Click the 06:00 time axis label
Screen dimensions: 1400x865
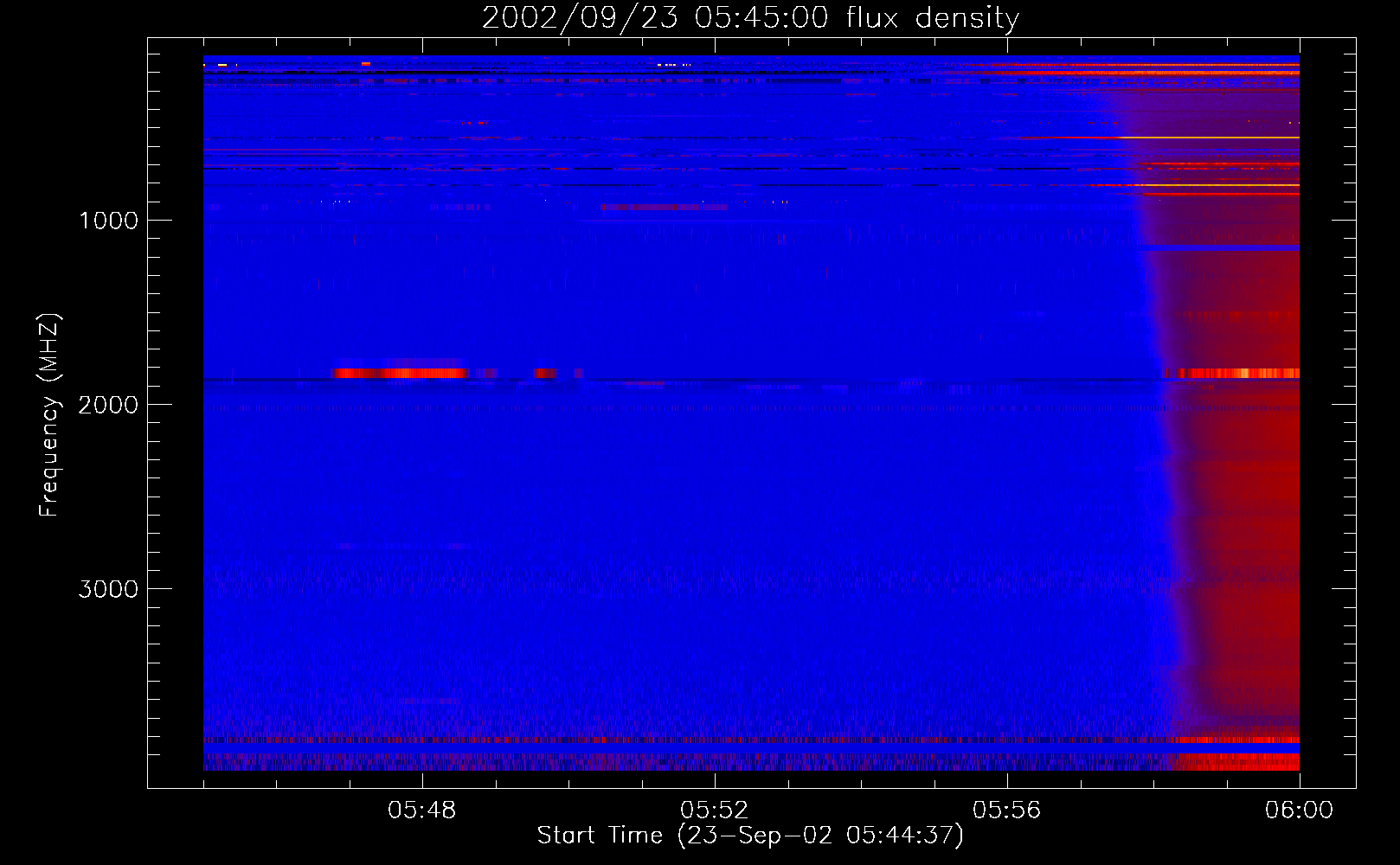(x=1299, y=811)
